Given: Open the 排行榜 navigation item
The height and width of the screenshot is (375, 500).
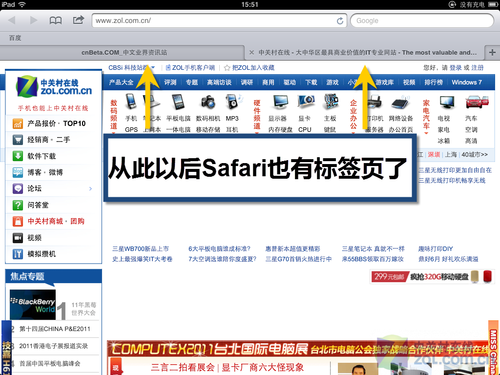Looking at the screenshot, I should [433, 82].
